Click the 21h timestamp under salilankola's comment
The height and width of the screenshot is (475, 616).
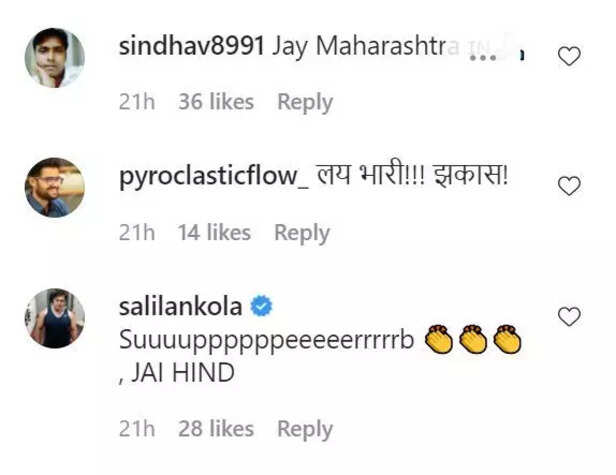pos(137,428)
